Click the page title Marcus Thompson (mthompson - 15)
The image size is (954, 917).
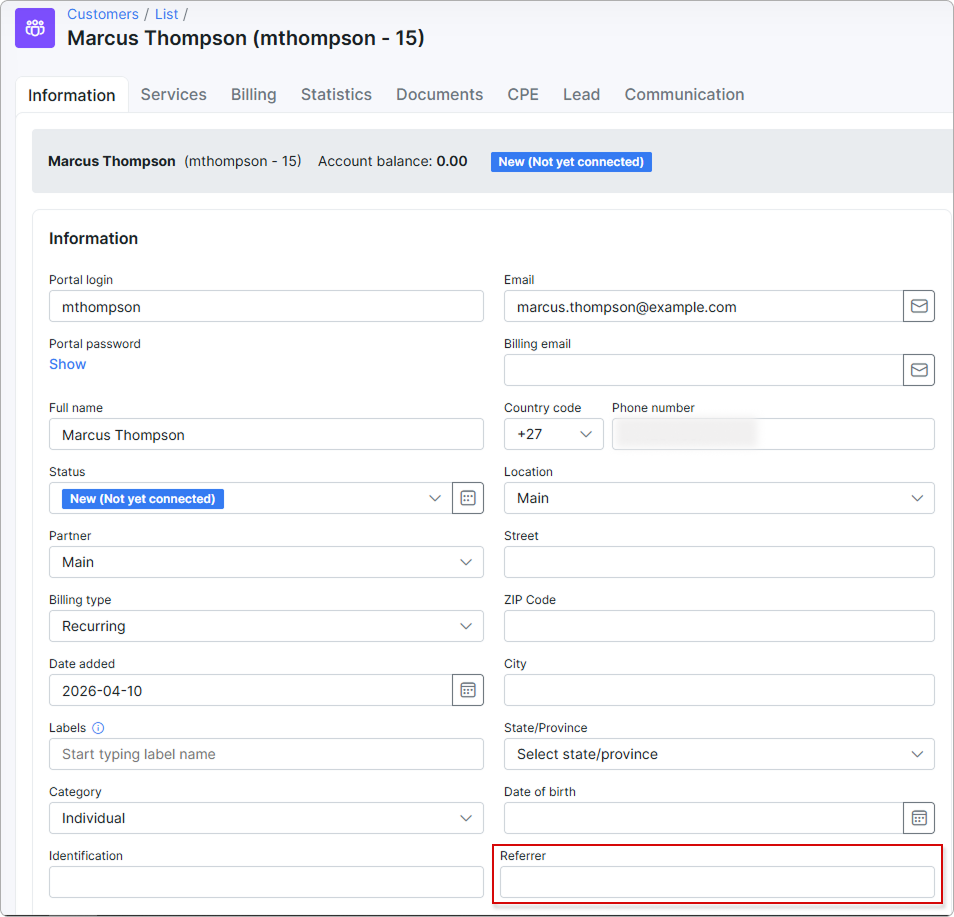coord(246,38)
